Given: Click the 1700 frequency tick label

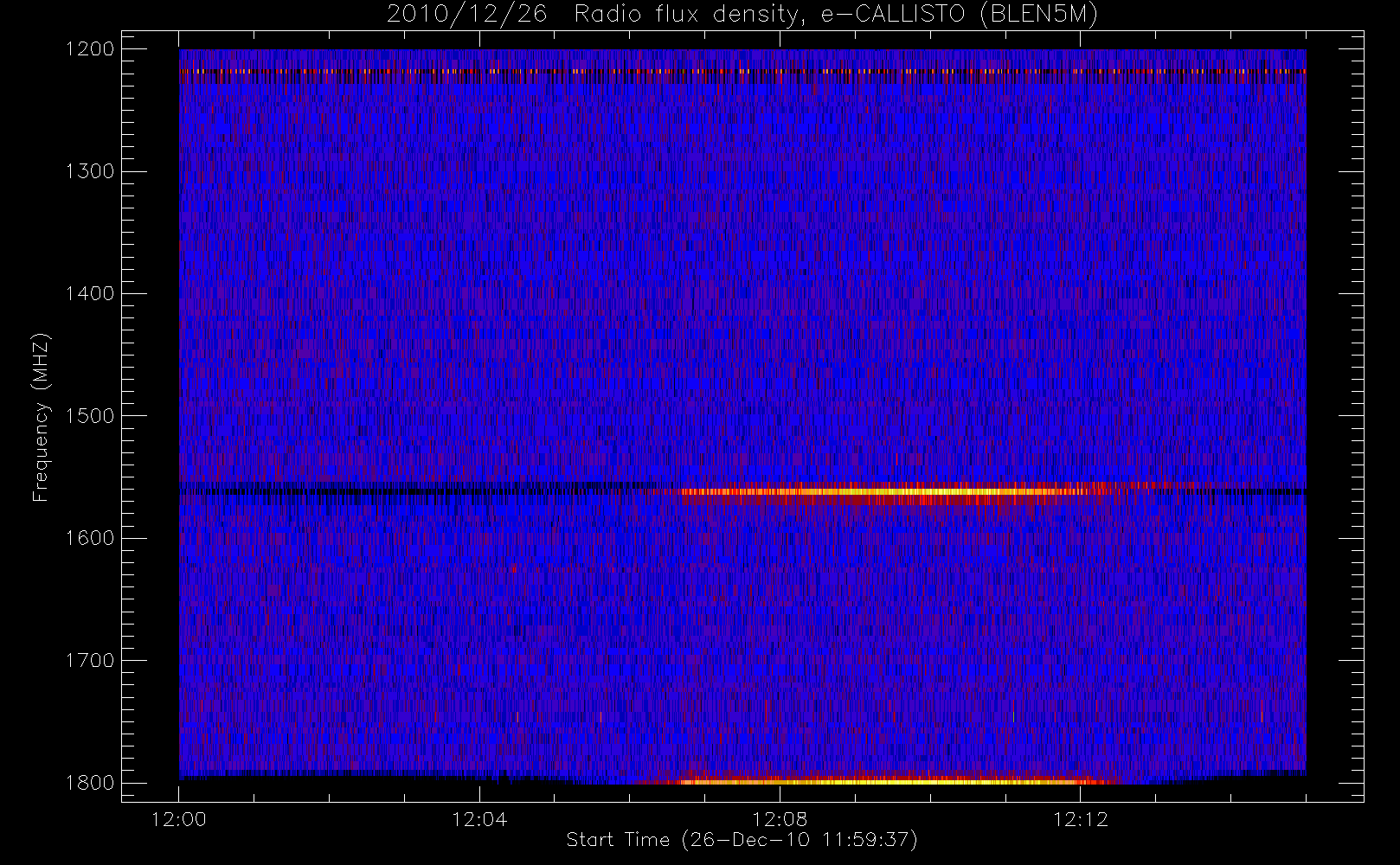Looking at the screenshot, I should [x=91, y=661].
